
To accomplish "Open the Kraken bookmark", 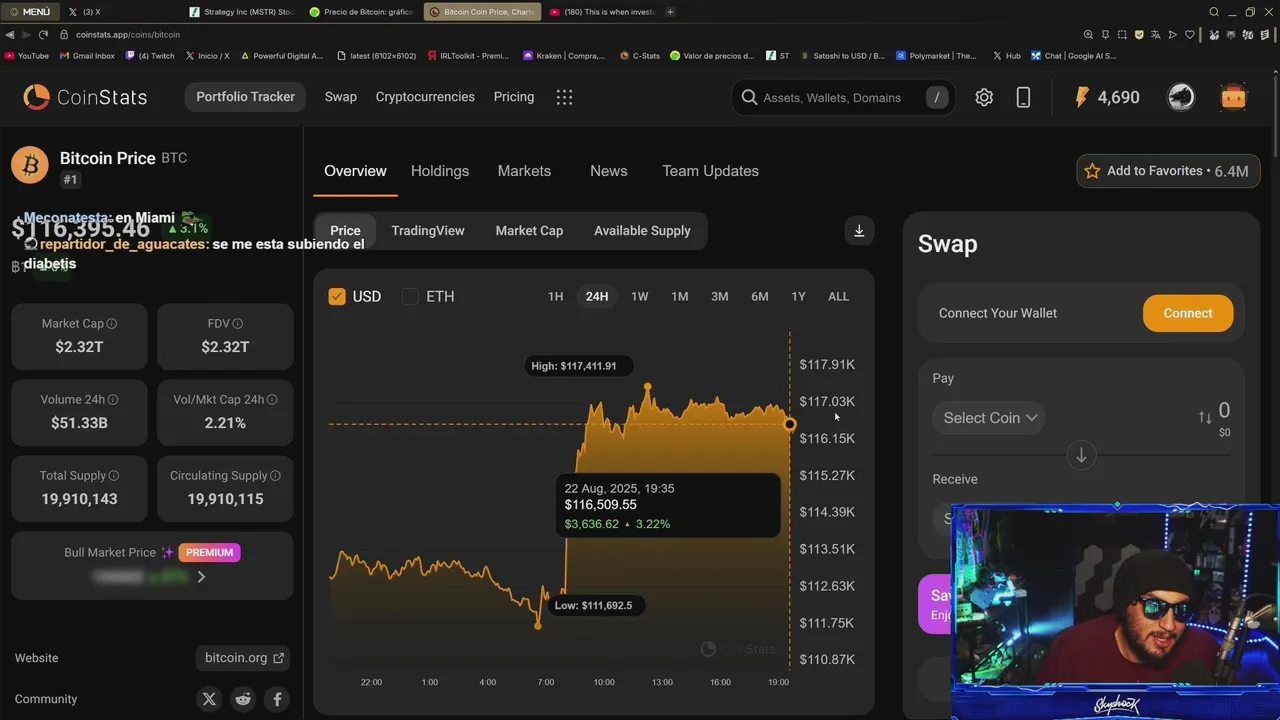I will click(x=565, y=56).
